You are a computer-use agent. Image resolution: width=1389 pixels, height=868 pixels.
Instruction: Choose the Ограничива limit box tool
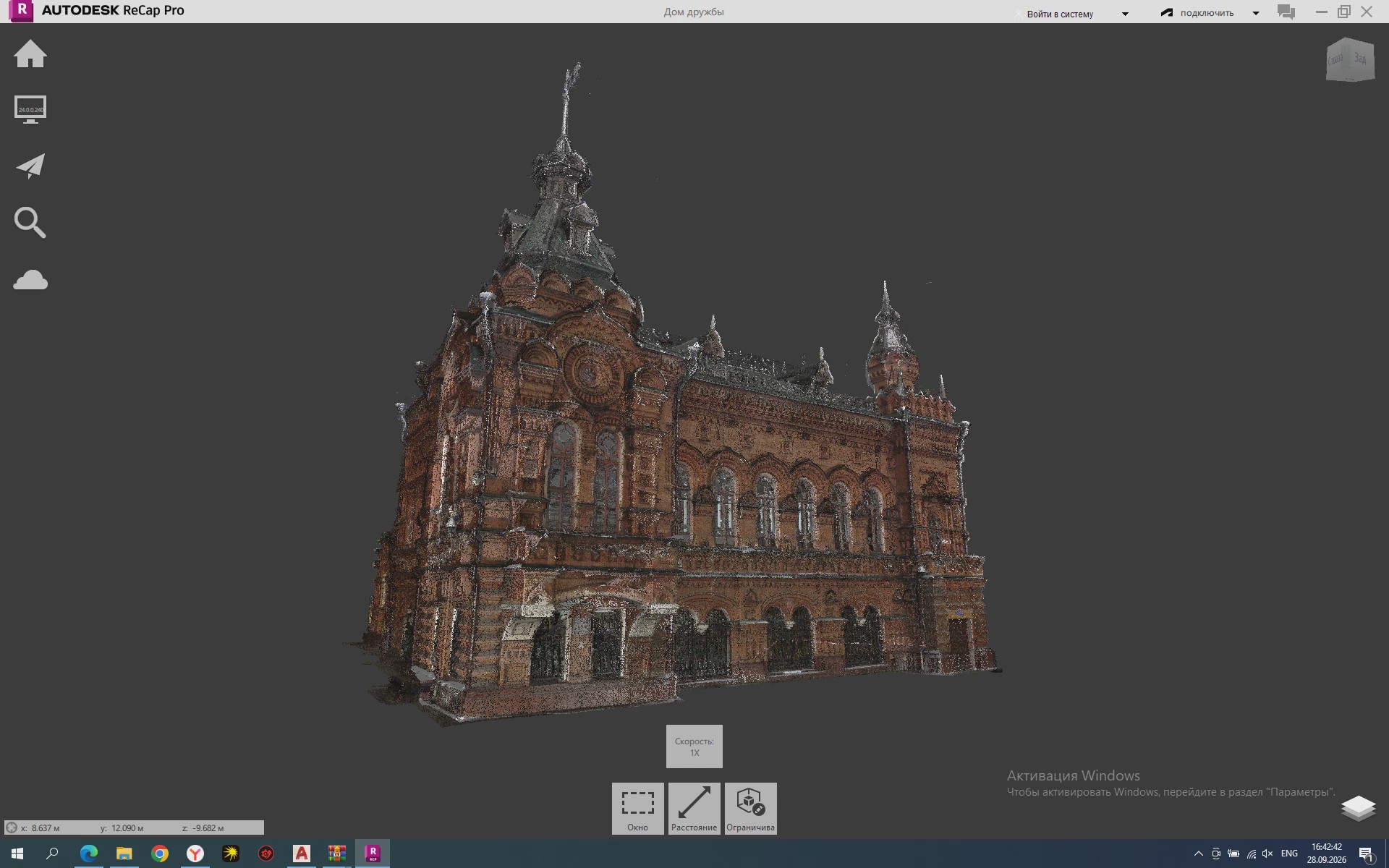(x=750, y=809)
